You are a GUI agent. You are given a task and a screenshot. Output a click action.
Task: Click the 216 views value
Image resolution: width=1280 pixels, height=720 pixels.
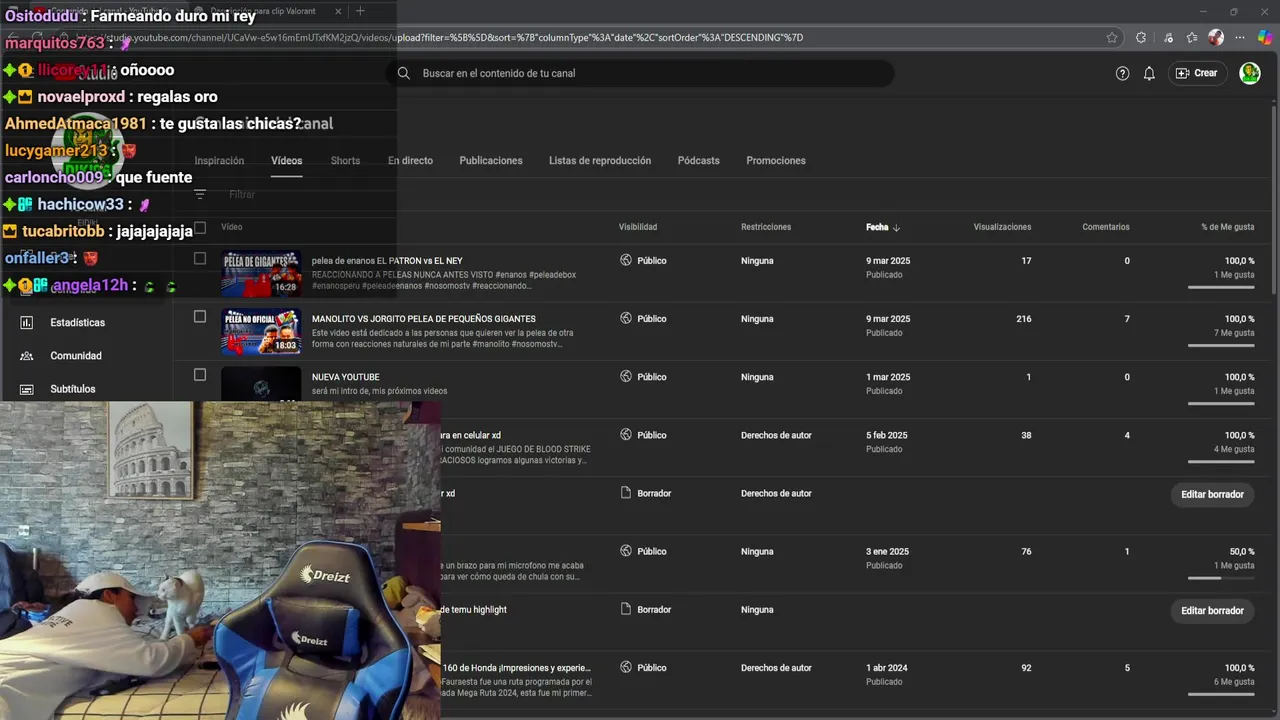(1023, 319)
